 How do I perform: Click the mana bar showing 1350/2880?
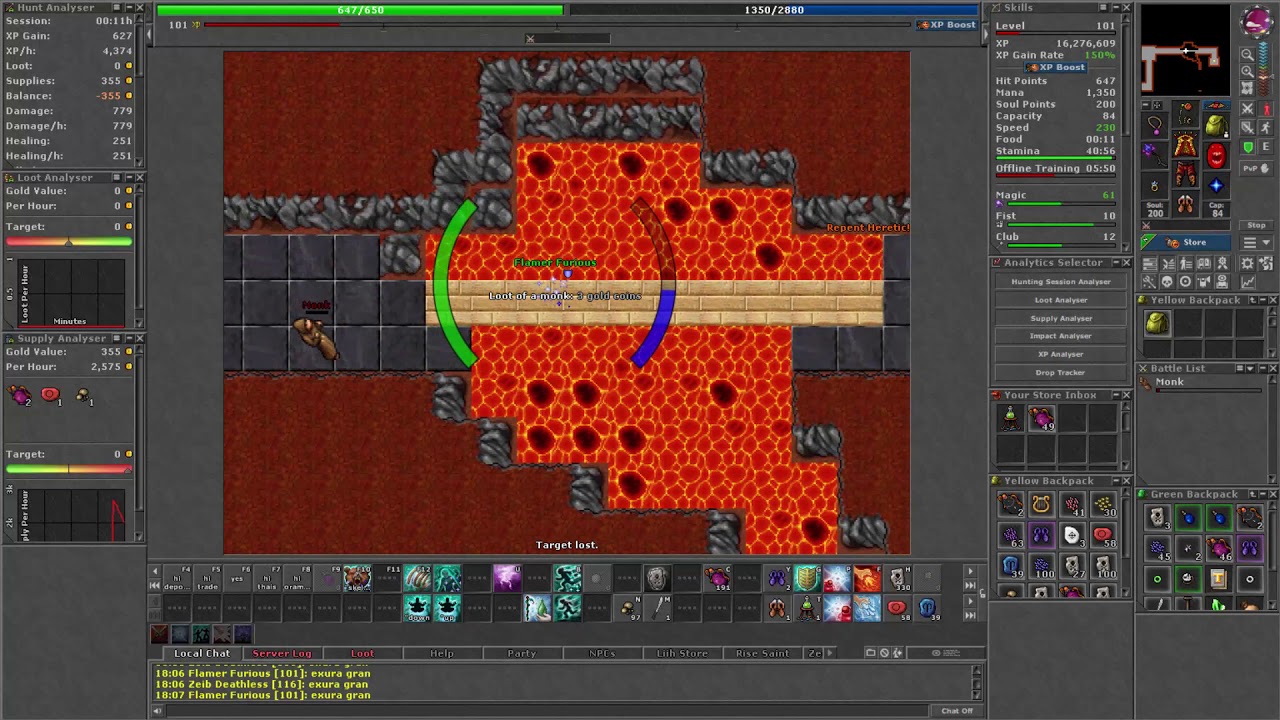(774, 10)
